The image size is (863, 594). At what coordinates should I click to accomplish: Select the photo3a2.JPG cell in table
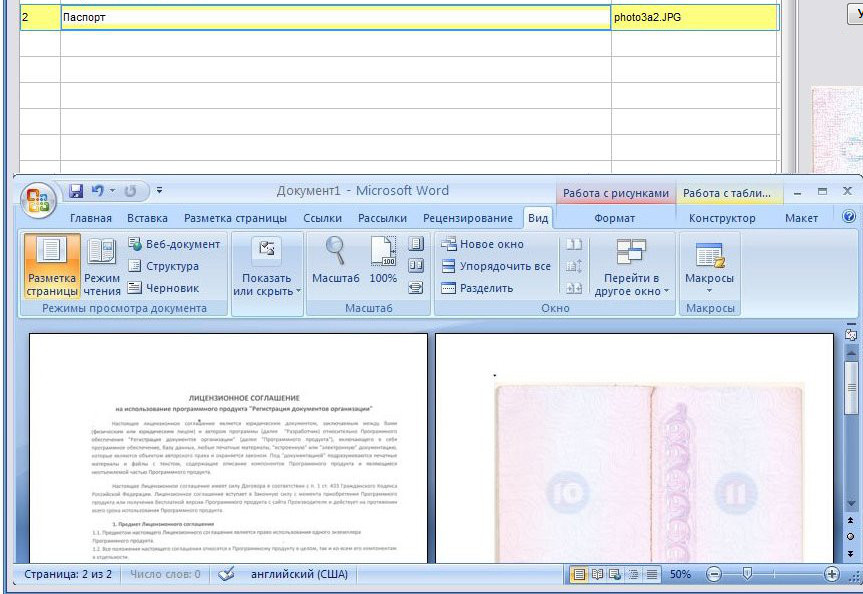pos(695,17)
